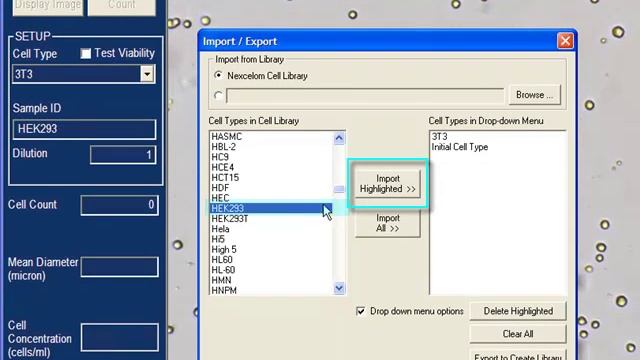
Task: Select HCT15 in the cell library list
Action: (x=271, y=178)
